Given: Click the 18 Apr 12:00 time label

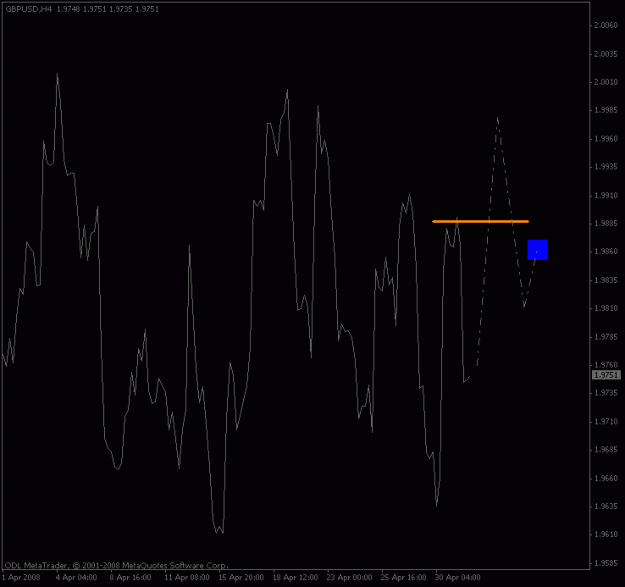Looking at the screenshot, I should coord(295,577).
